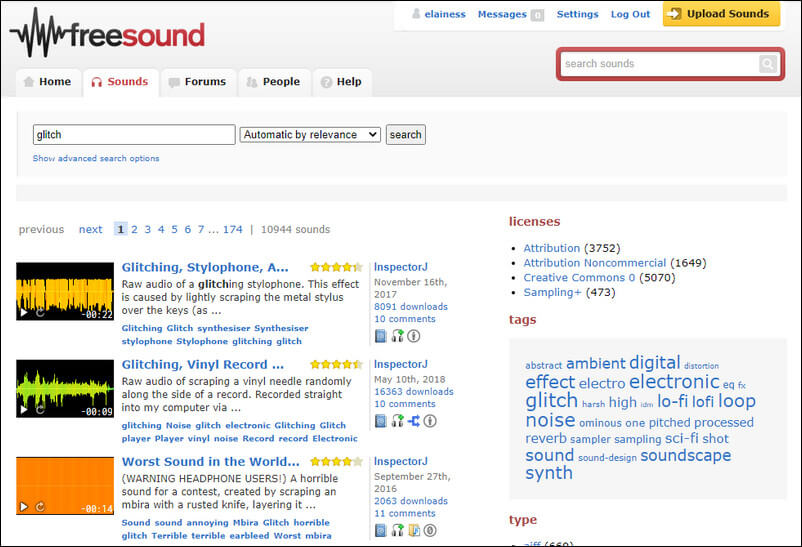Open the Forums tab
Screen dimensions: 802x547
pyautogui.click(x=198, y=82)
